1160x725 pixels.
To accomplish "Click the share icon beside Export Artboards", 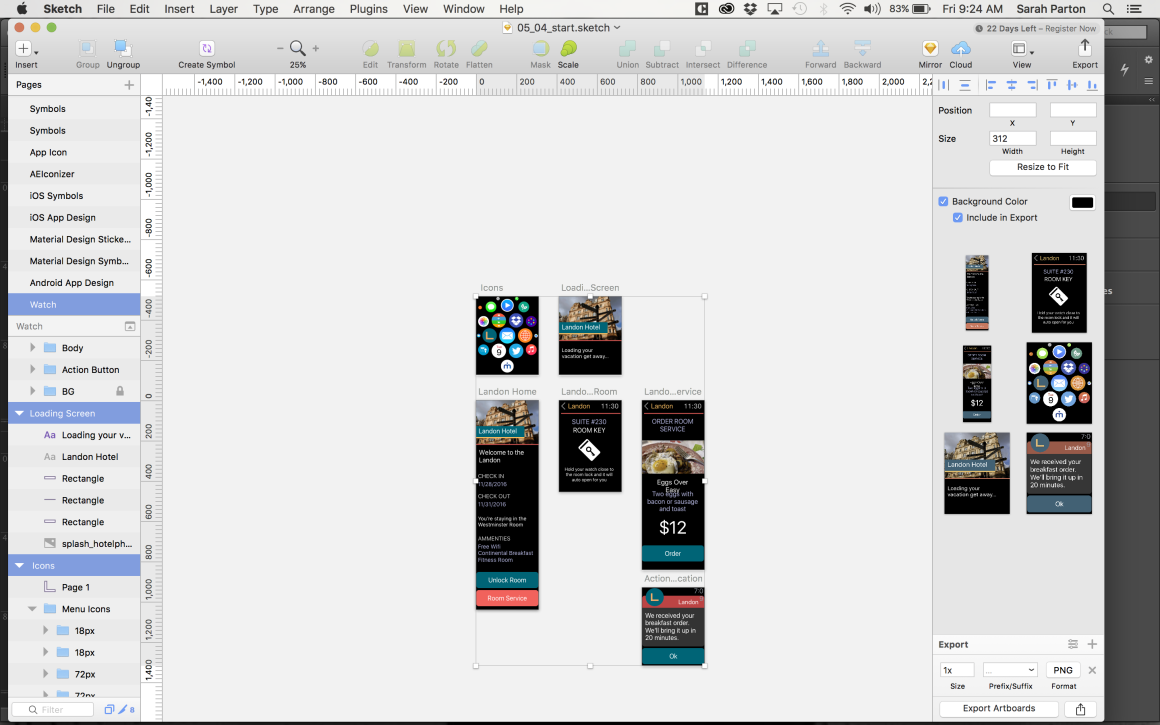I will (x=1080, y=709).
